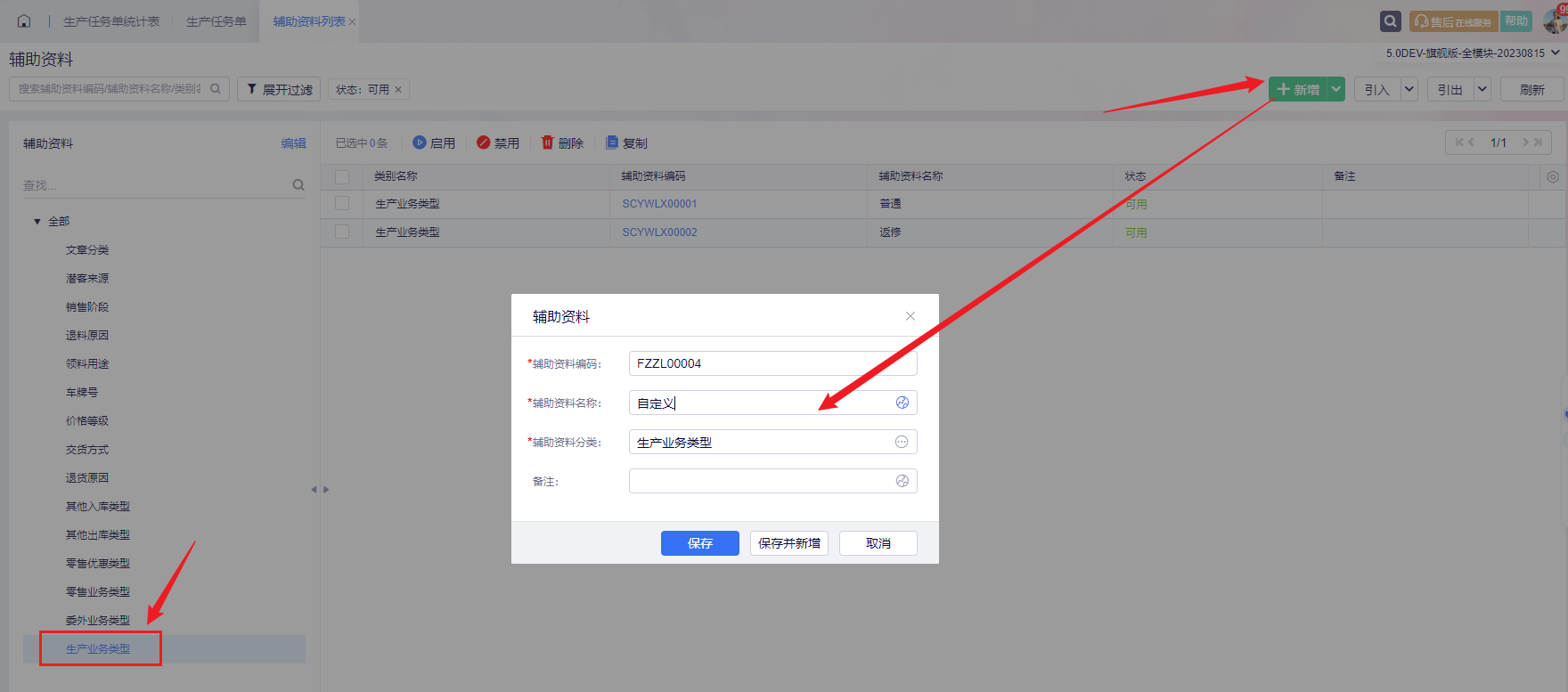Click the 引出 export button
The height and width of the screenshot is (692, 1568).
(1450, 89)
